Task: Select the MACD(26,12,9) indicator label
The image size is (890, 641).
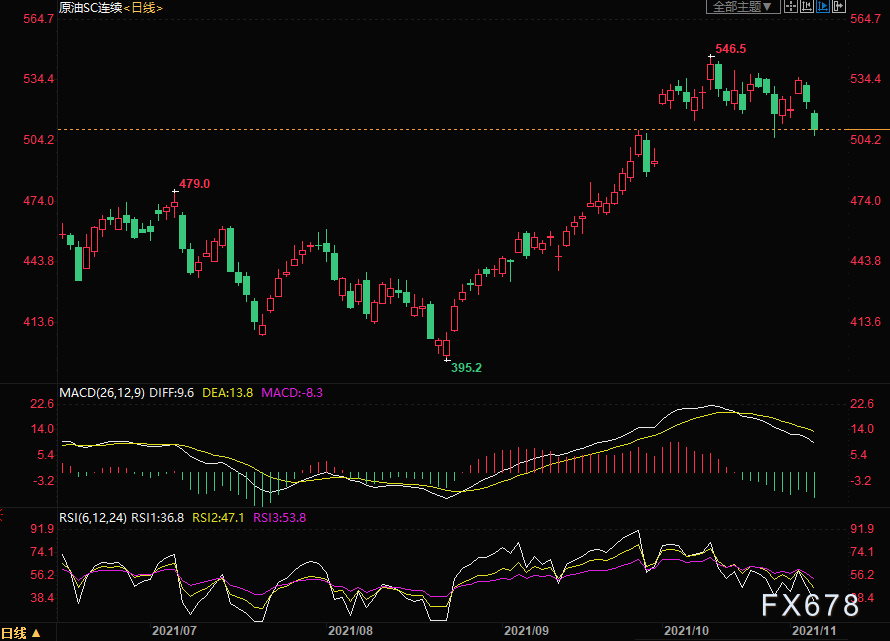Action: coord(102,392)
